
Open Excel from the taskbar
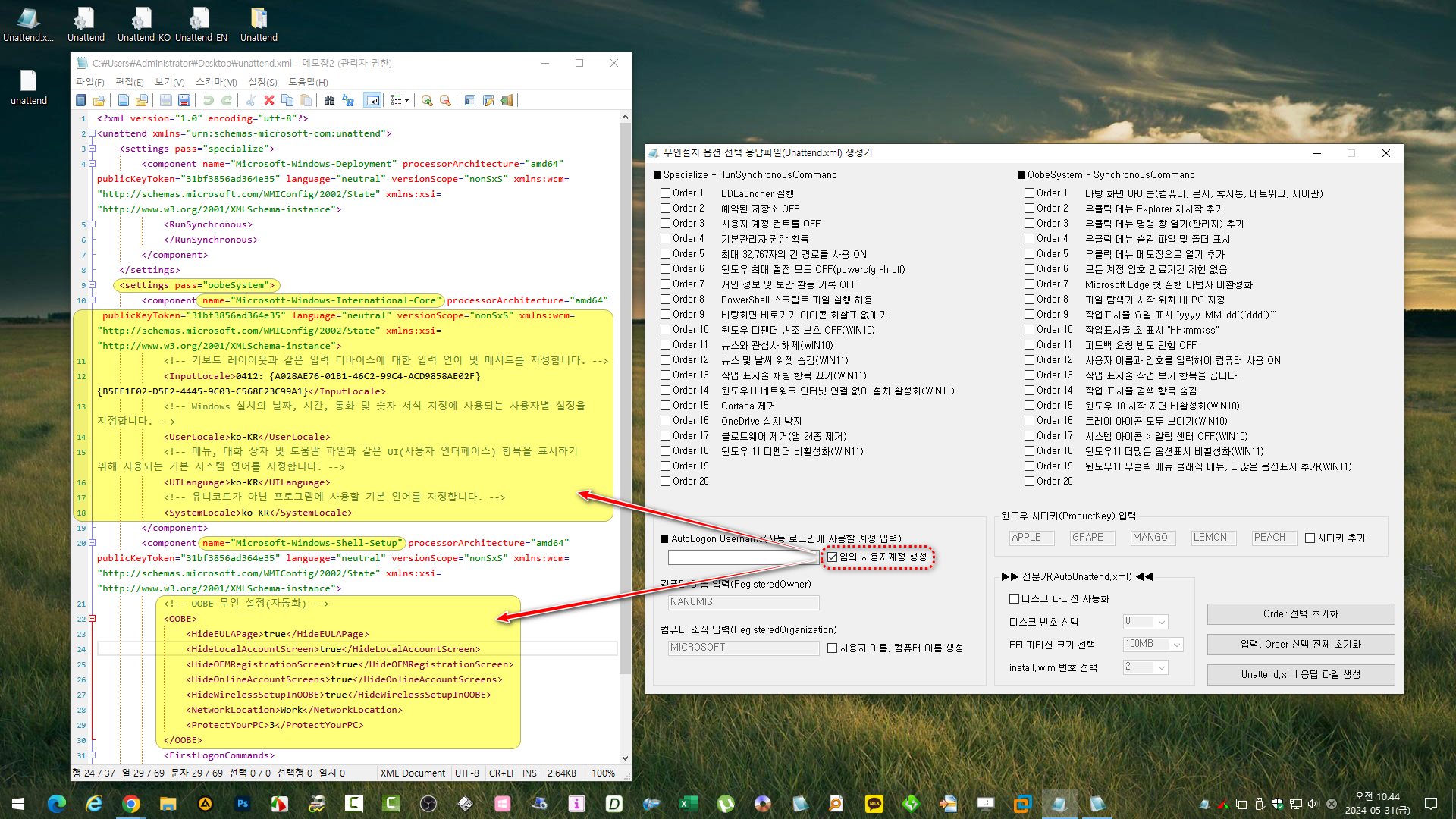click(x=688, y=804)
